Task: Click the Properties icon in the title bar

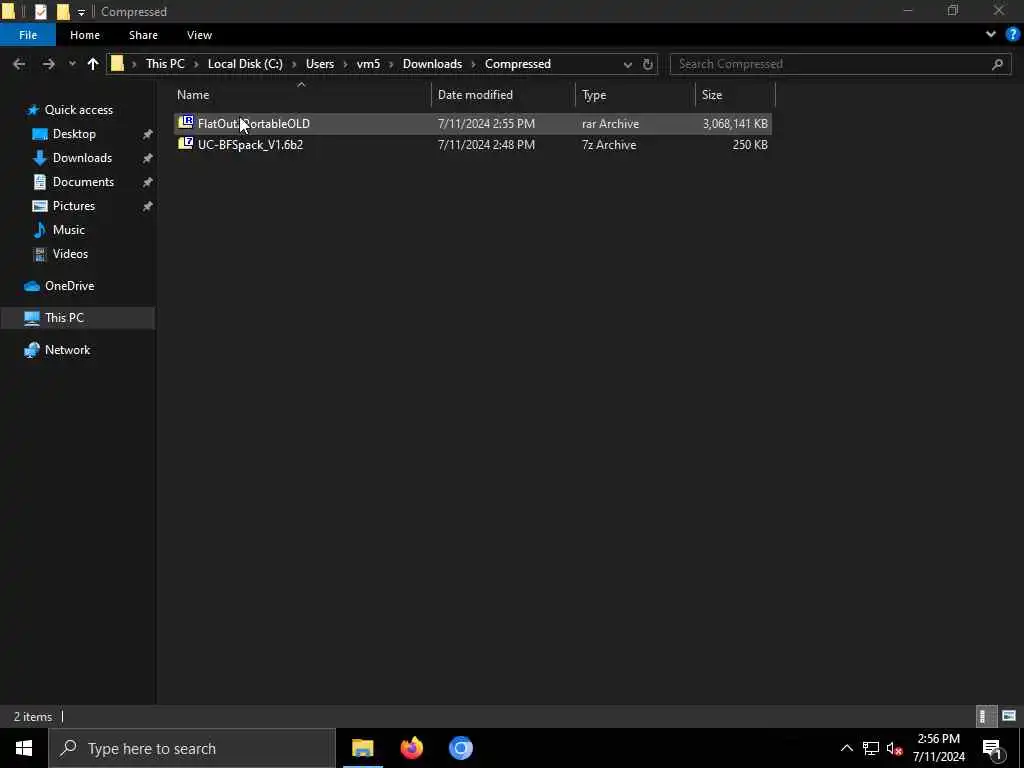Action: coord(40,12)
